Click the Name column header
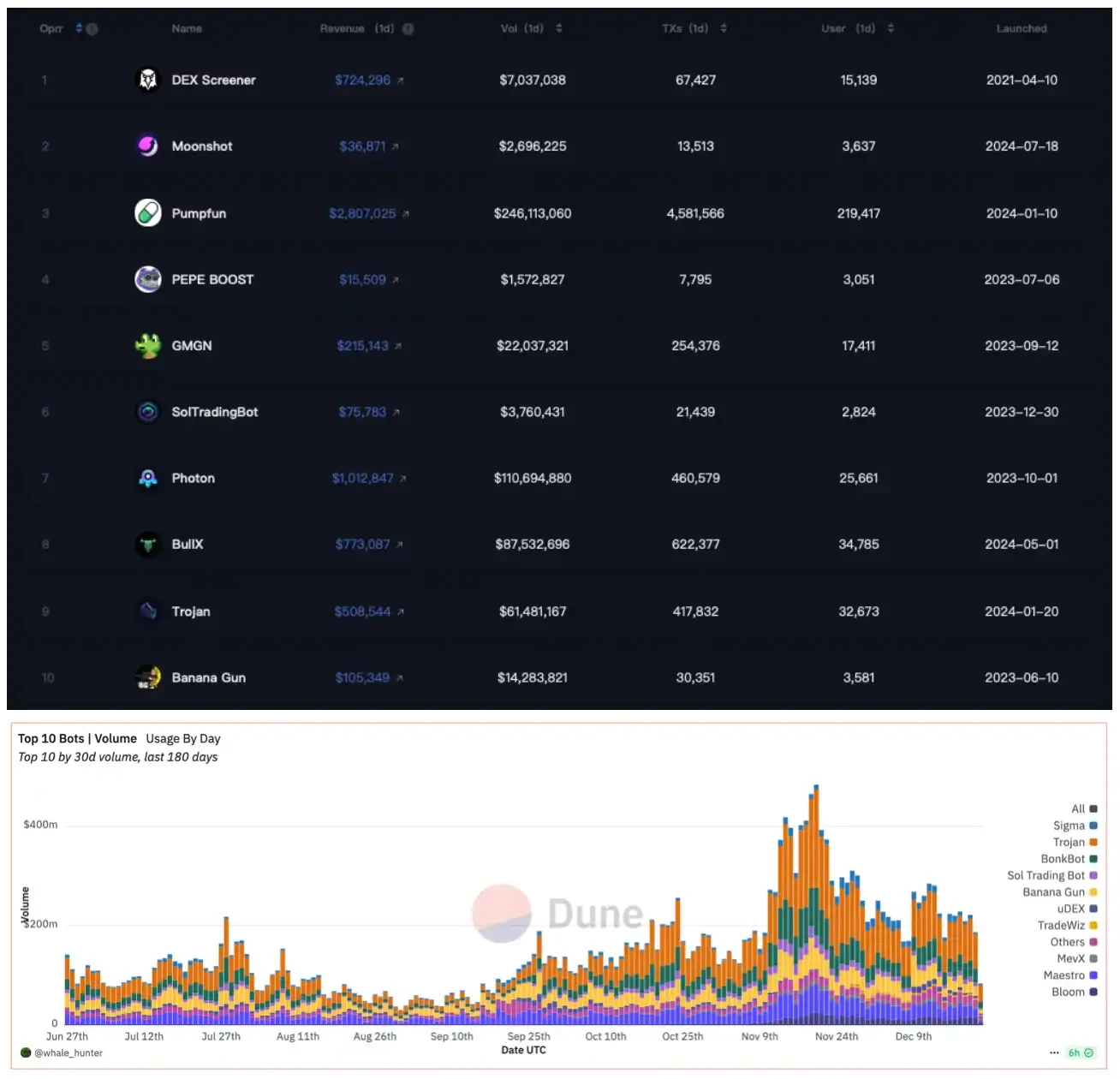Viewport: 1120px width, 1079px height. pyautogui.click(x=187, y=28)
